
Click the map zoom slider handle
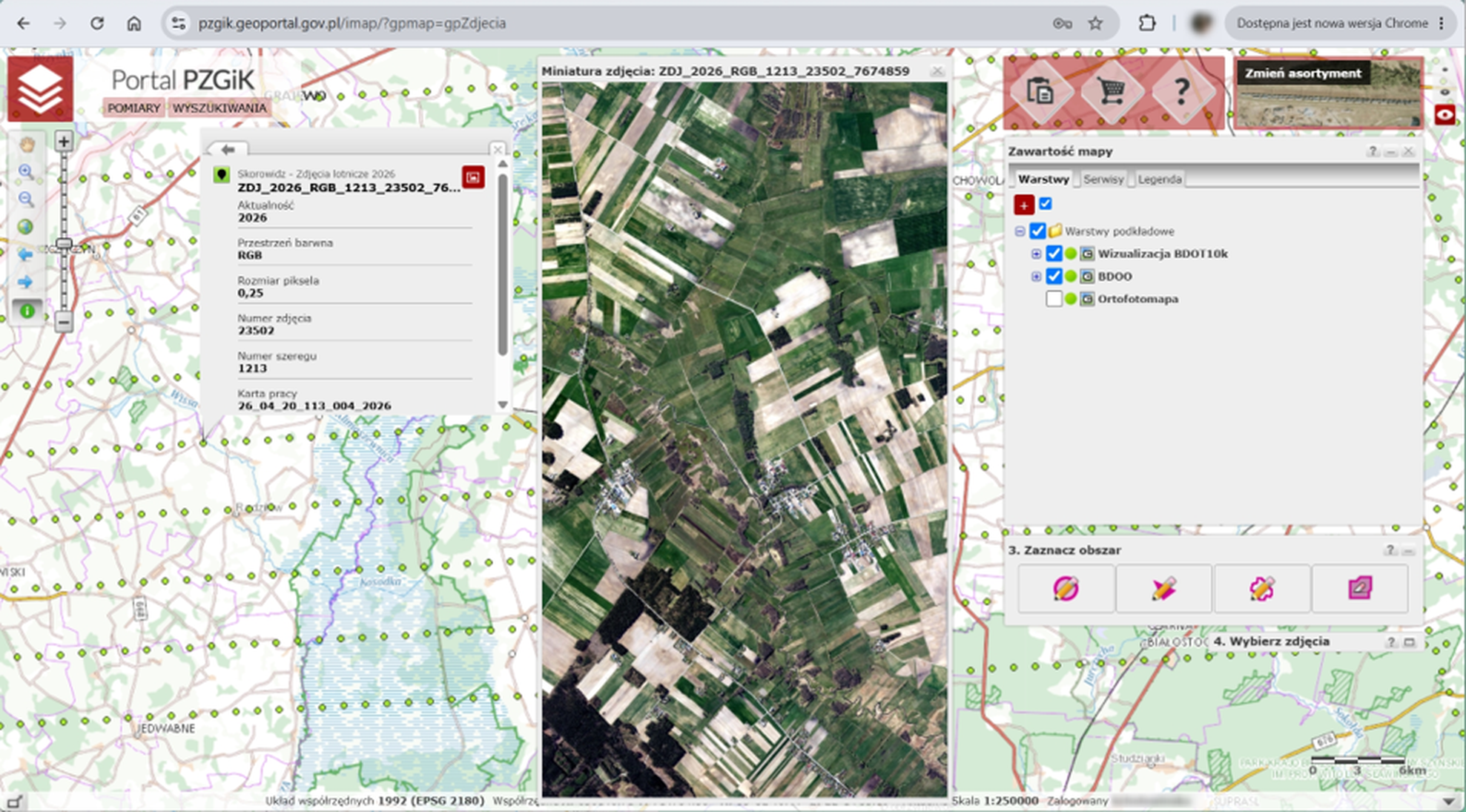pyautogui.click(x=64, y=244)
